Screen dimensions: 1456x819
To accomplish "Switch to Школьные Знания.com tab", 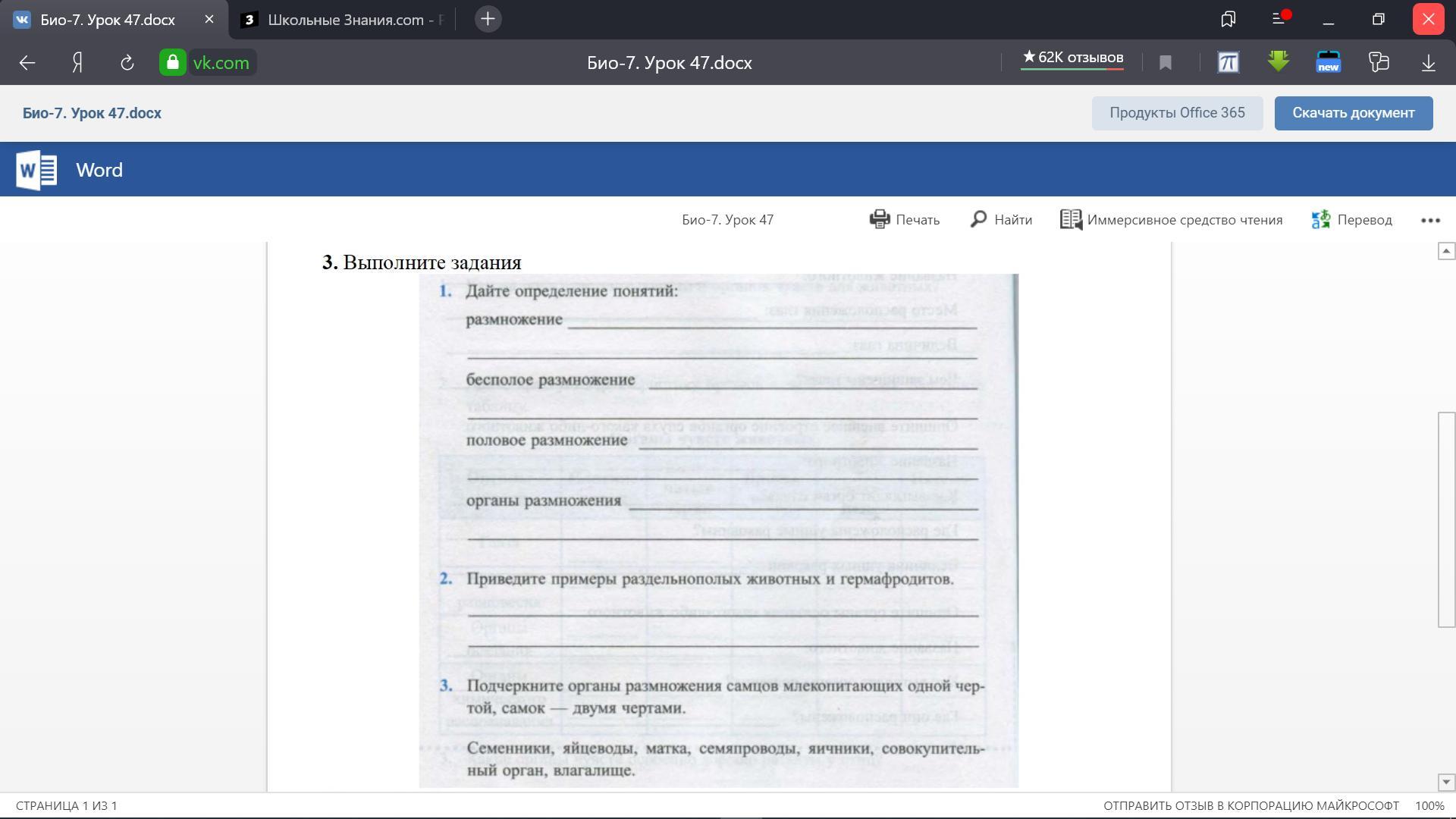I will tap(345, 20).
